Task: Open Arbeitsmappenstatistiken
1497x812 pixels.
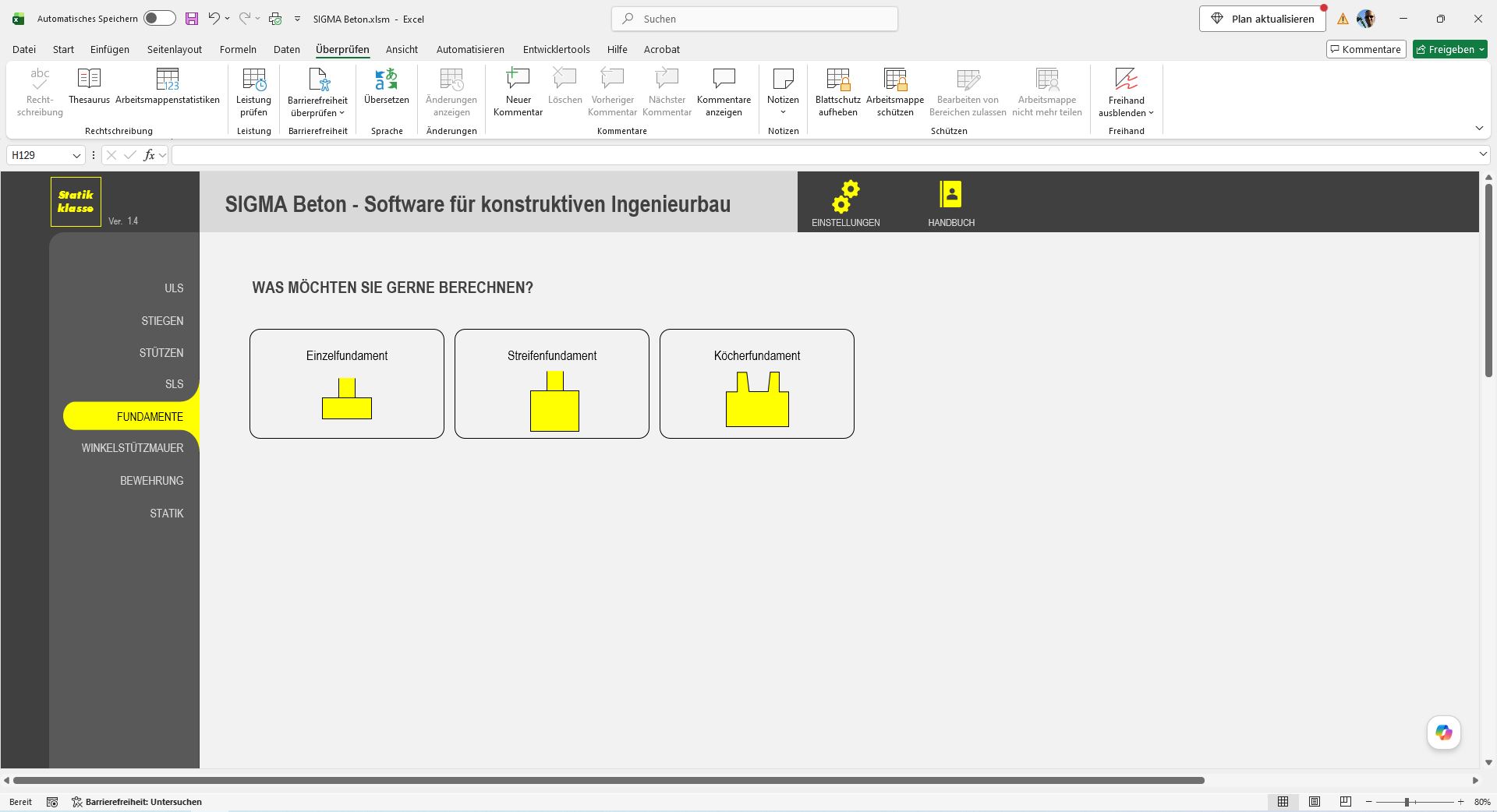Action: tap(168, 86)
